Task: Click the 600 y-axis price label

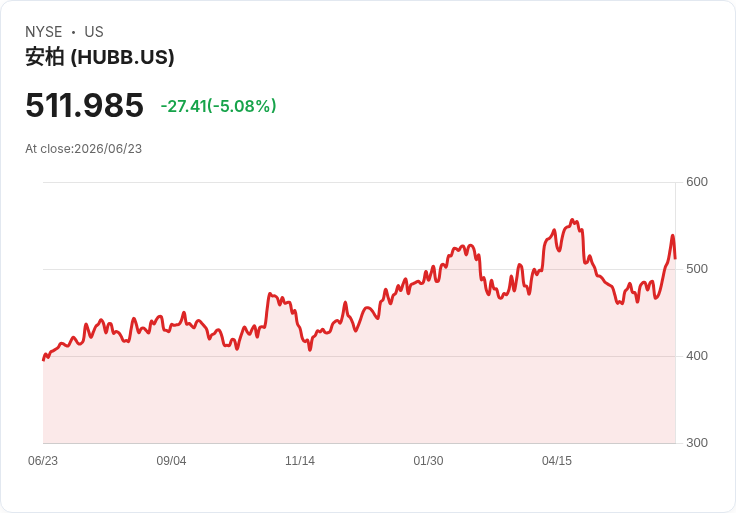Action: click(x=697, y=182)
